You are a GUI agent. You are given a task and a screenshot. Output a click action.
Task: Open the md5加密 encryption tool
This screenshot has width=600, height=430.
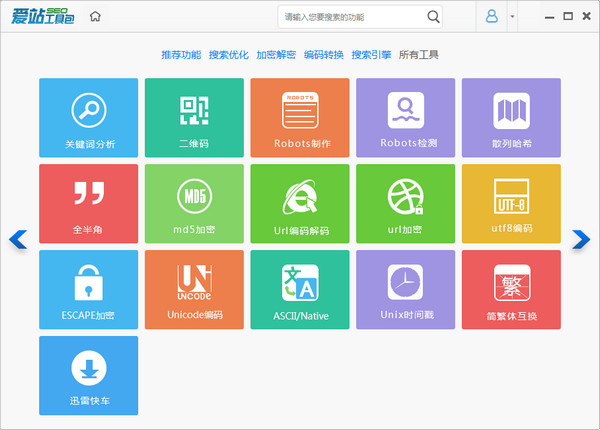[194, 203]
